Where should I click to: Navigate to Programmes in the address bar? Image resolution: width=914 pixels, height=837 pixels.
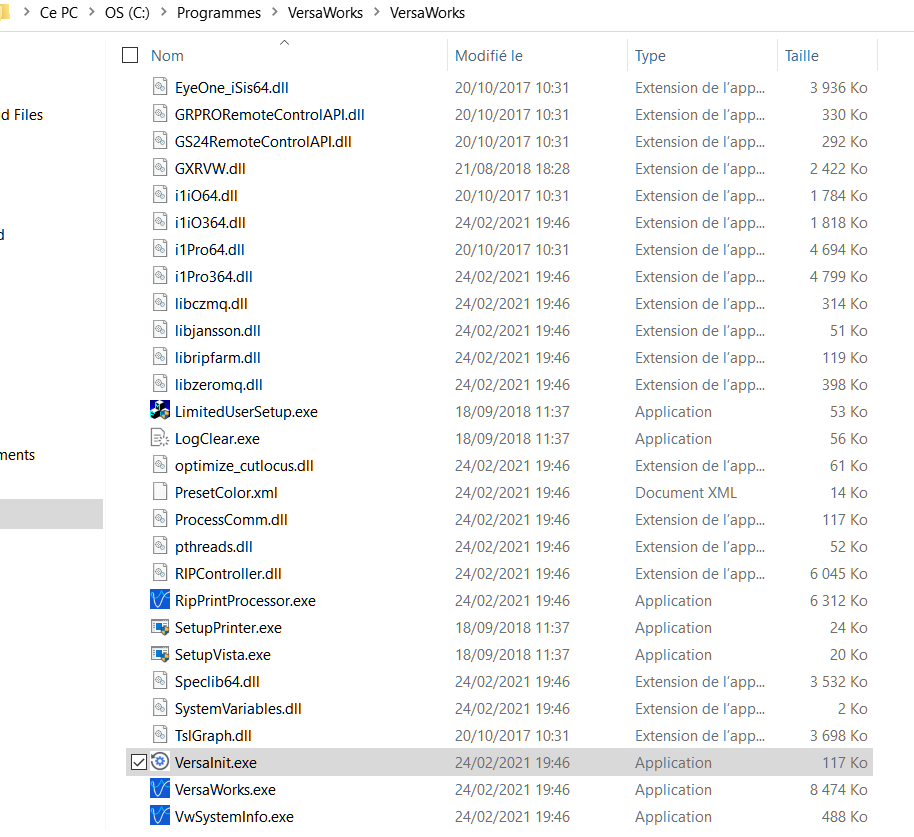[219, 13]
